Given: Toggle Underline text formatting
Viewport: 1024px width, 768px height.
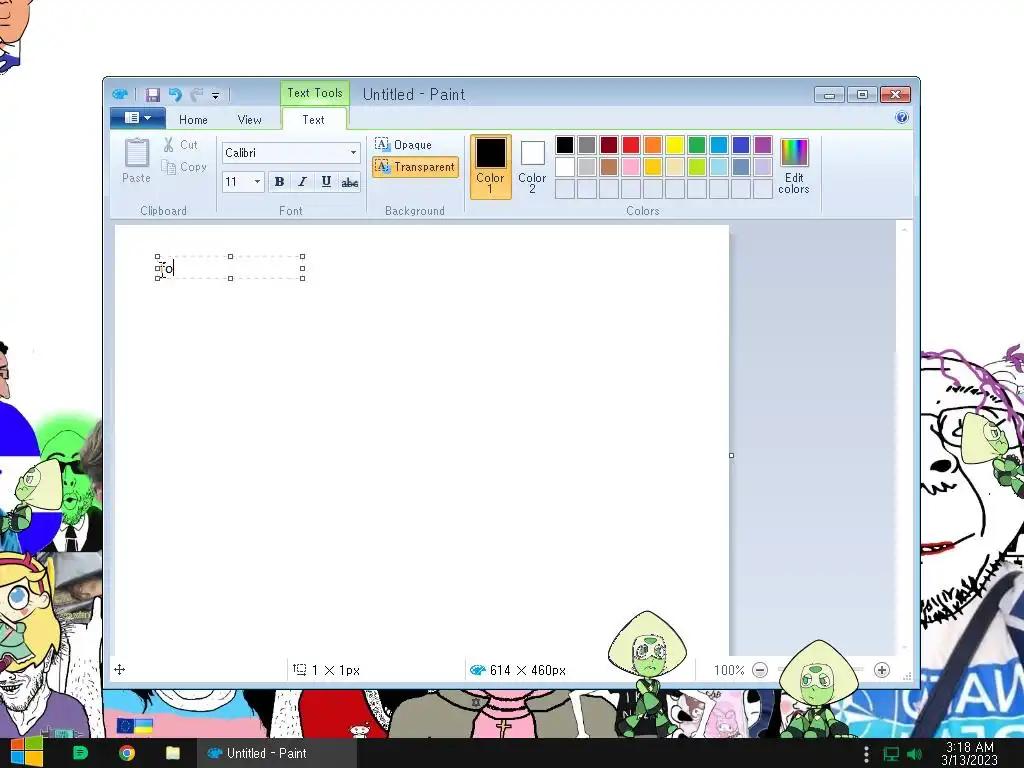Looking at the screenshot, I should 326,182.
